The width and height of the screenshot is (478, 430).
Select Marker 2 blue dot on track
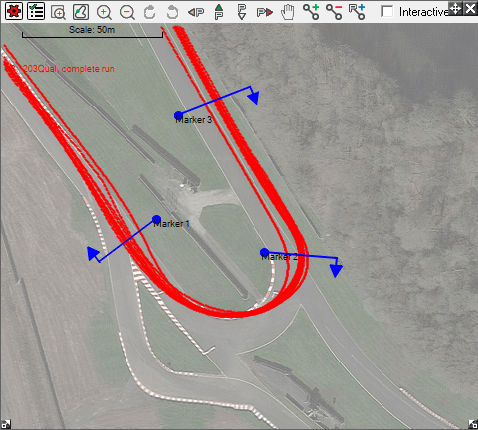(x=264, y=252)
